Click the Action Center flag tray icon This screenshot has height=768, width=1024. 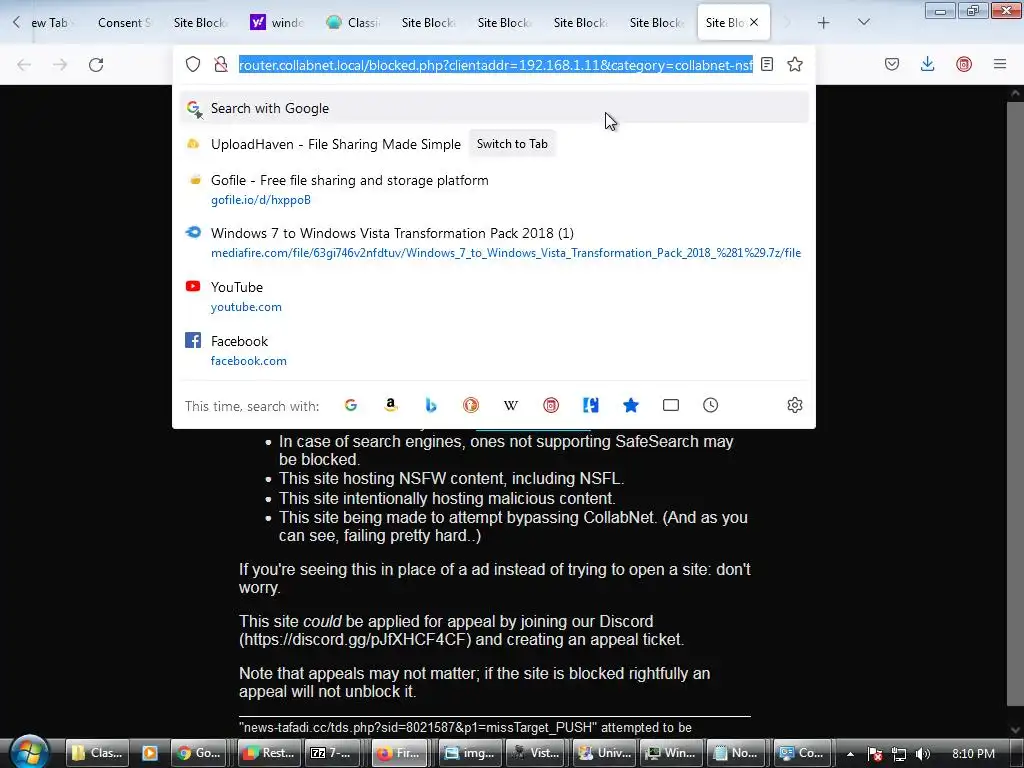coord(875,754)
